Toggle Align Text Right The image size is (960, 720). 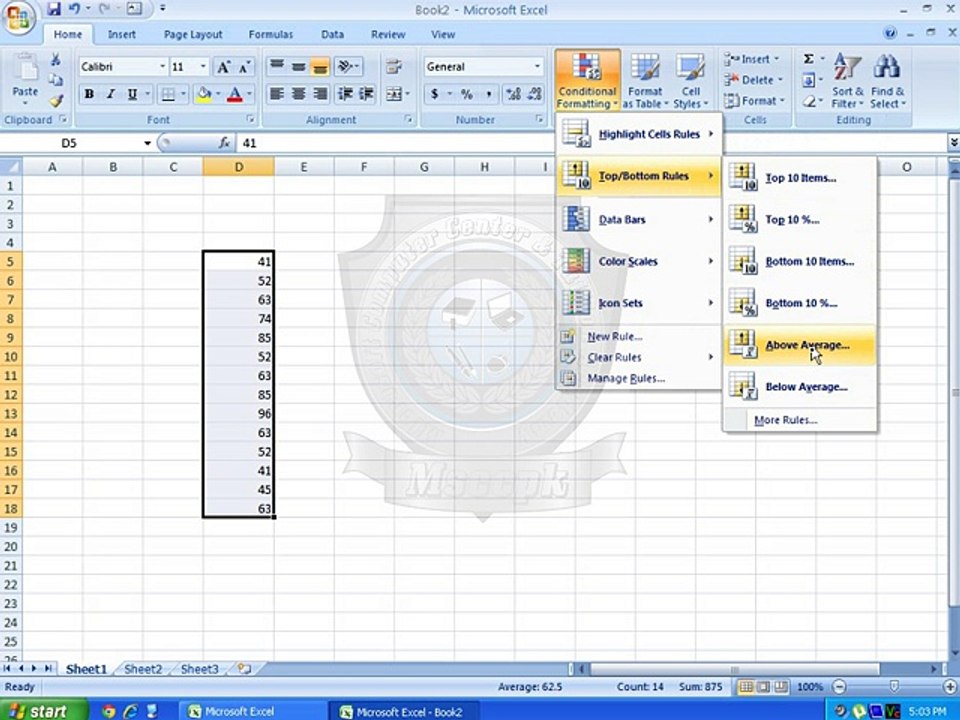click(320, 94)
